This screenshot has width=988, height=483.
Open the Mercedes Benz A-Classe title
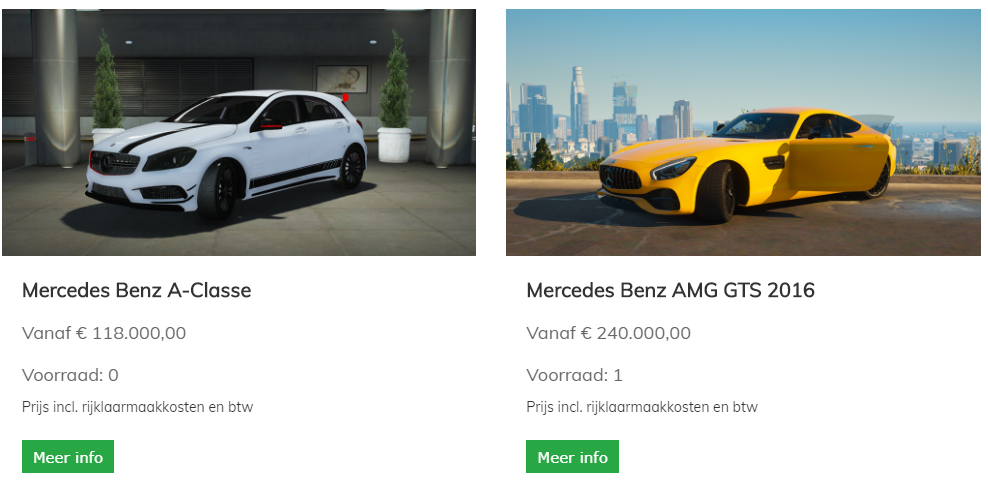pyautogui.click(x=137, y=290)
